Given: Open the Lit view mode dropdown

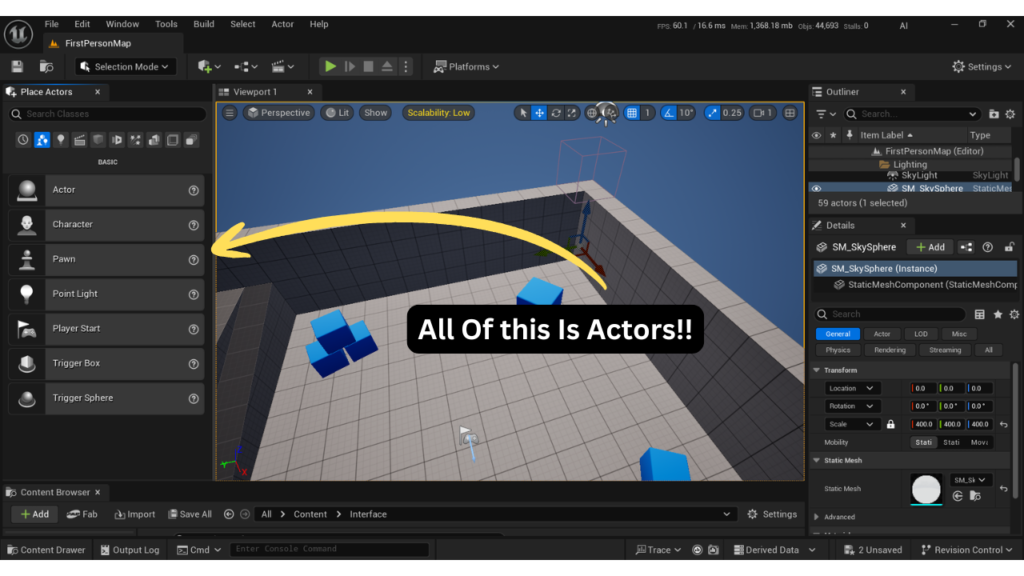Looking at the screenshot, I should pos(338,113).
